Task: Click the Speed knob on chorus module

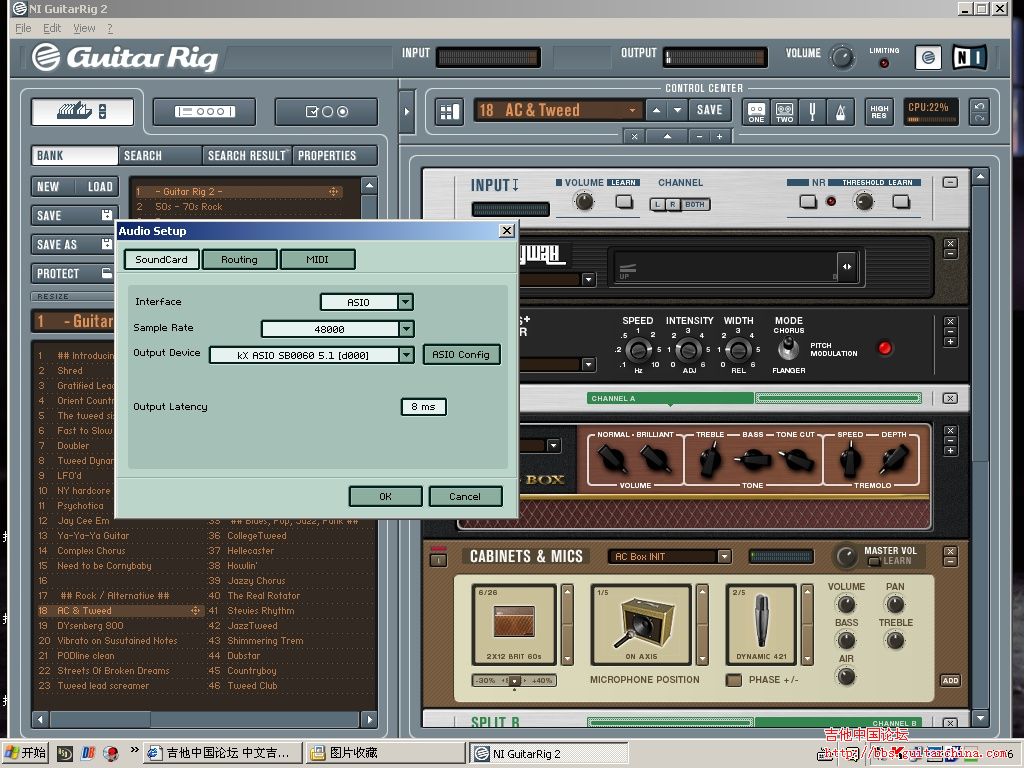Action: coord(637,350)
